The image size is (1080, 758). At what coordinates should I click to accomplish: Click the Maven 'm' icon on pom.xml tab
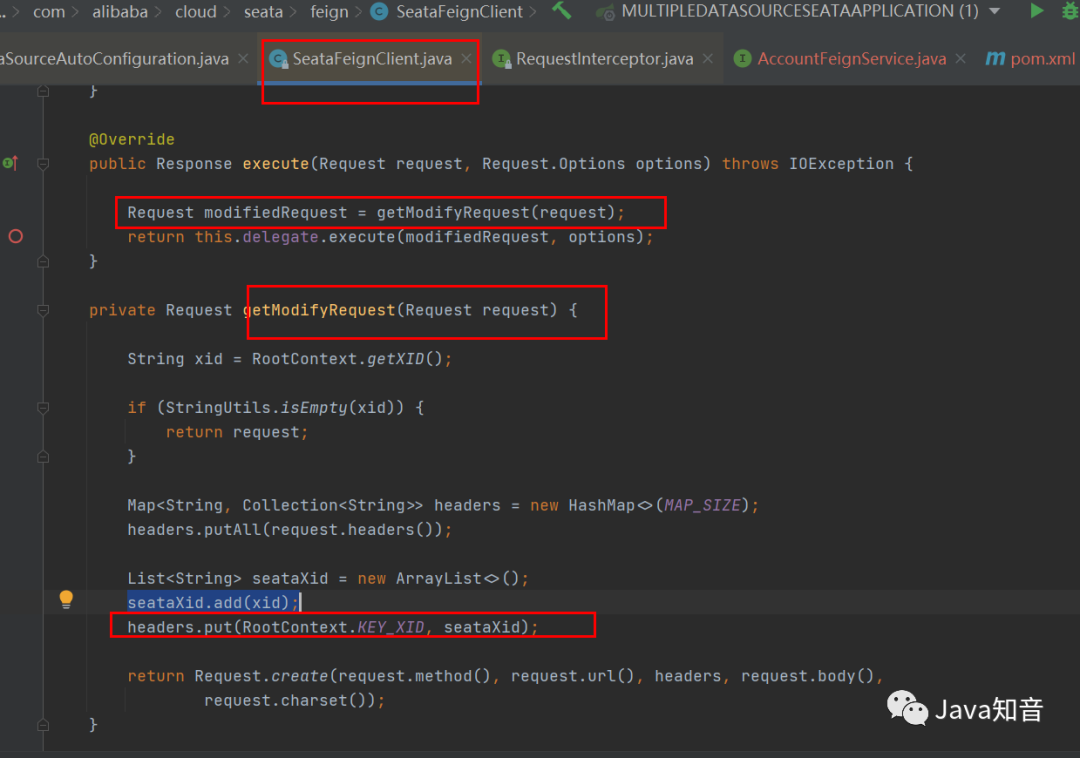pos(995,59)
